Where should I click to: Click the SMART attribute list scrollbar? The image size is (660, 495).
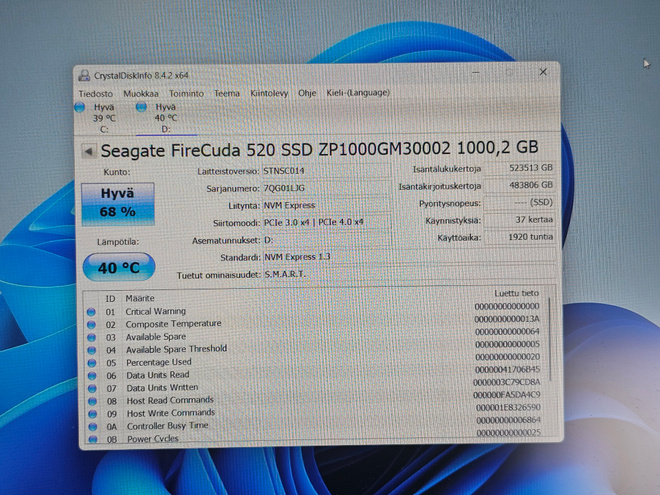click(550, 365)
